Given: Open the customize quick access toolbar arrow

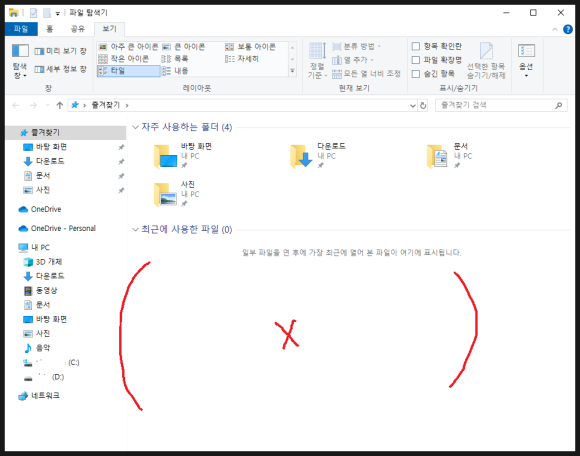Looking at the screenshot, I should [58, 13].
